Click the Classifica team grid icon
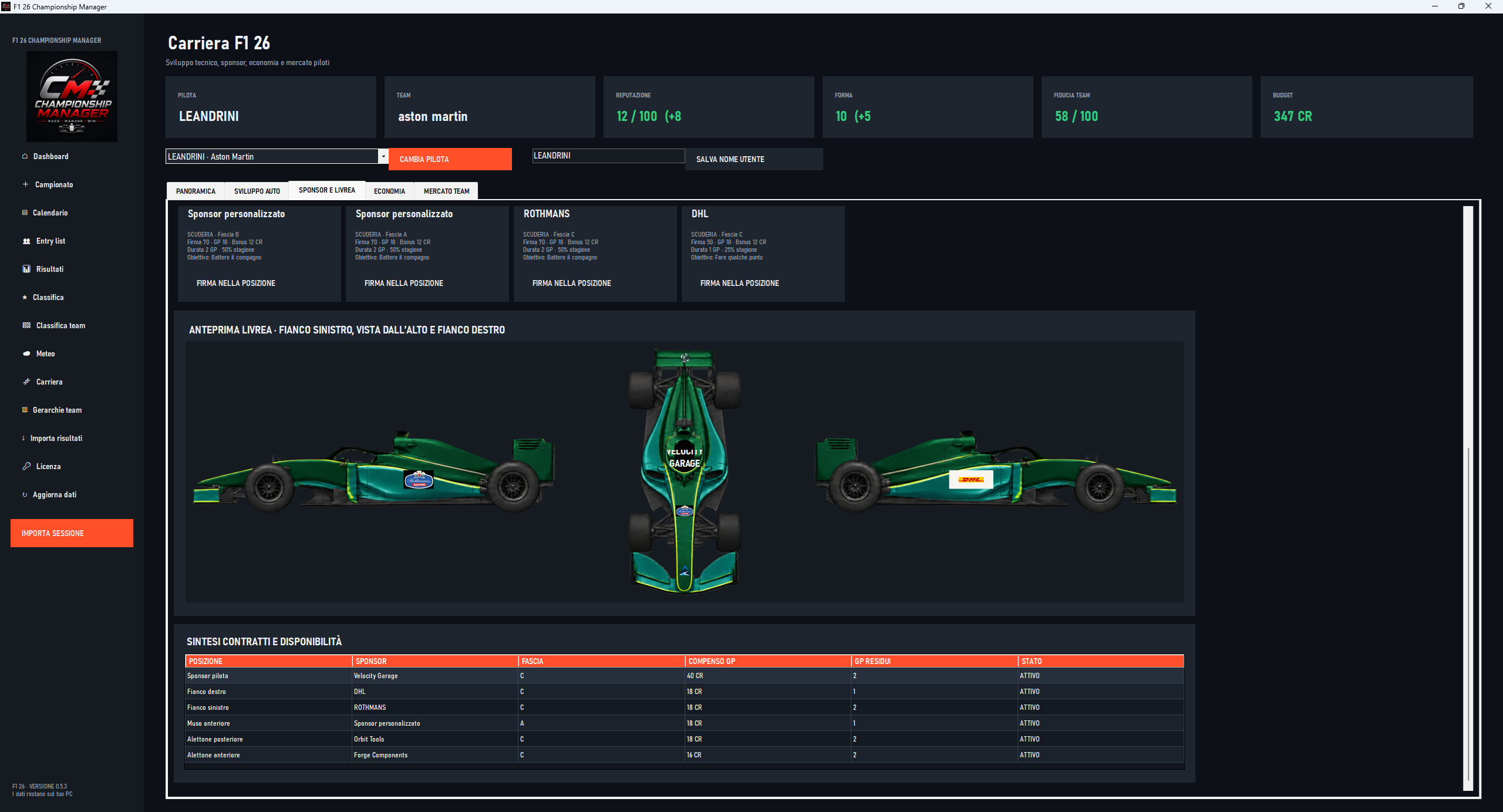1503x812 pixels. [x=26, y=325]
